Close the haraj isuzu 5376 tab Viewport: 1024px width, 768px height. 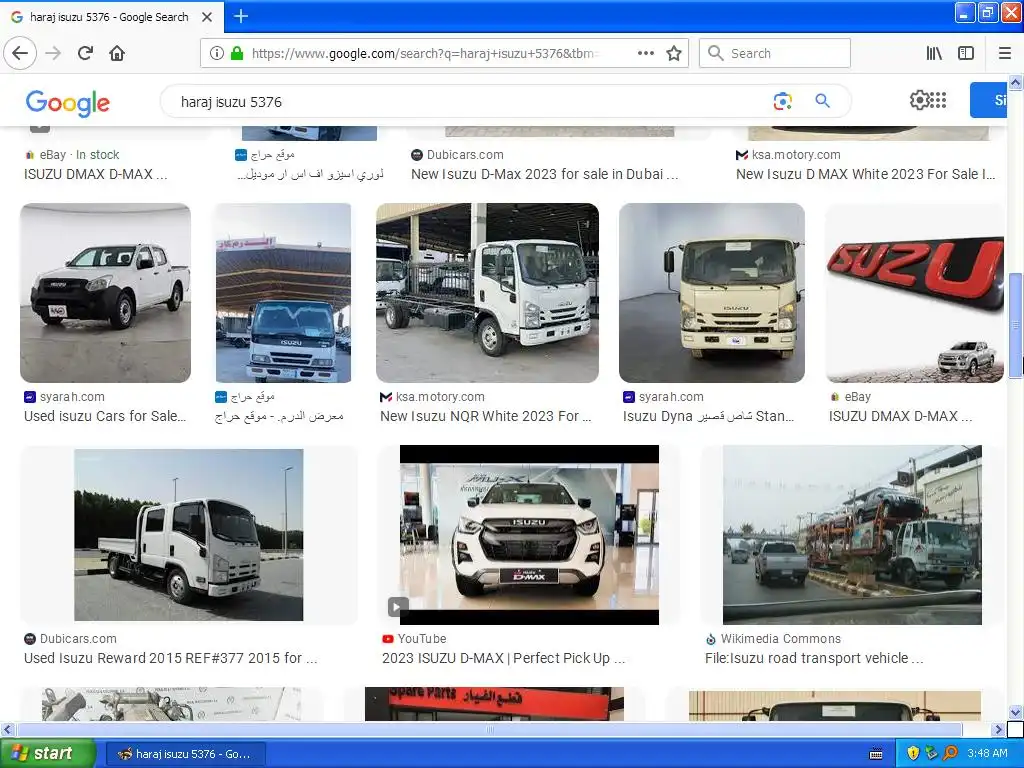click(207, 17)
